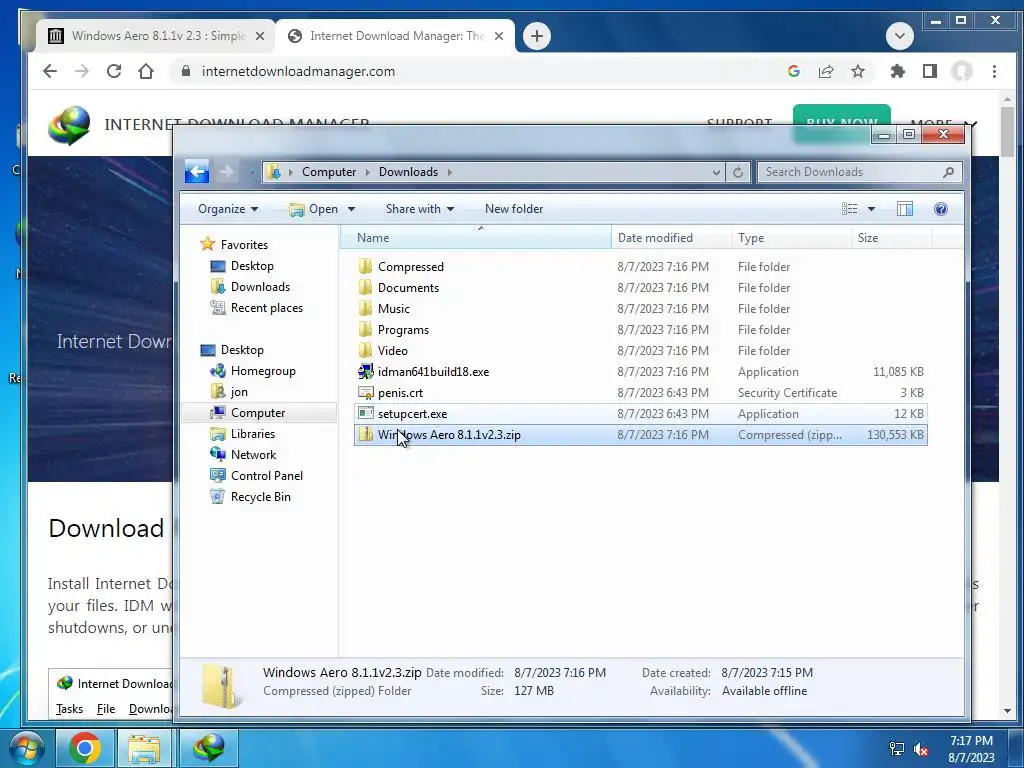Open the Compressed folder icon

pyautogui.click(x=366, y=266)
